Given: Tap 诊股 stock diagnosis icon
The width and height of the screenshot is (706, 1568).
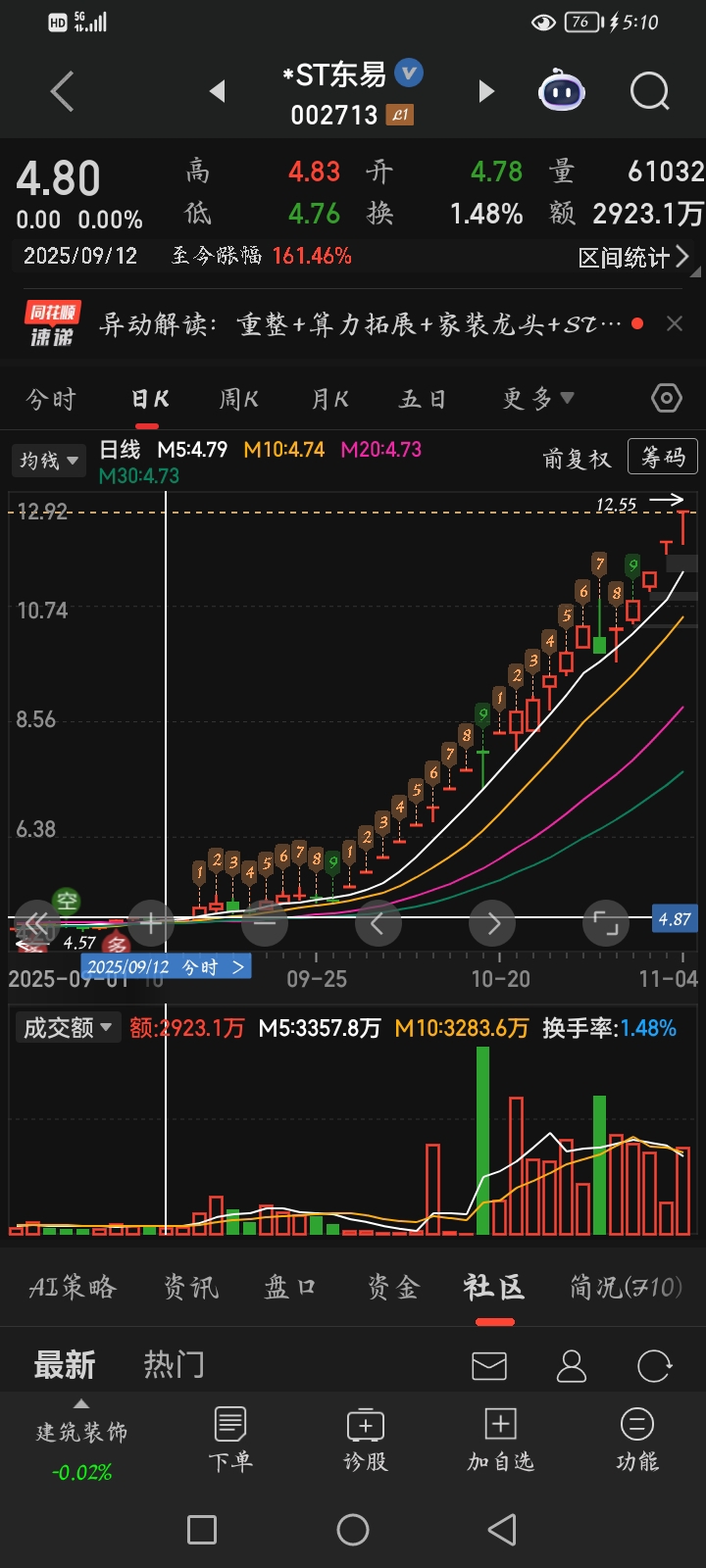Looking at the screenshot, I should tap(366, 1439).
